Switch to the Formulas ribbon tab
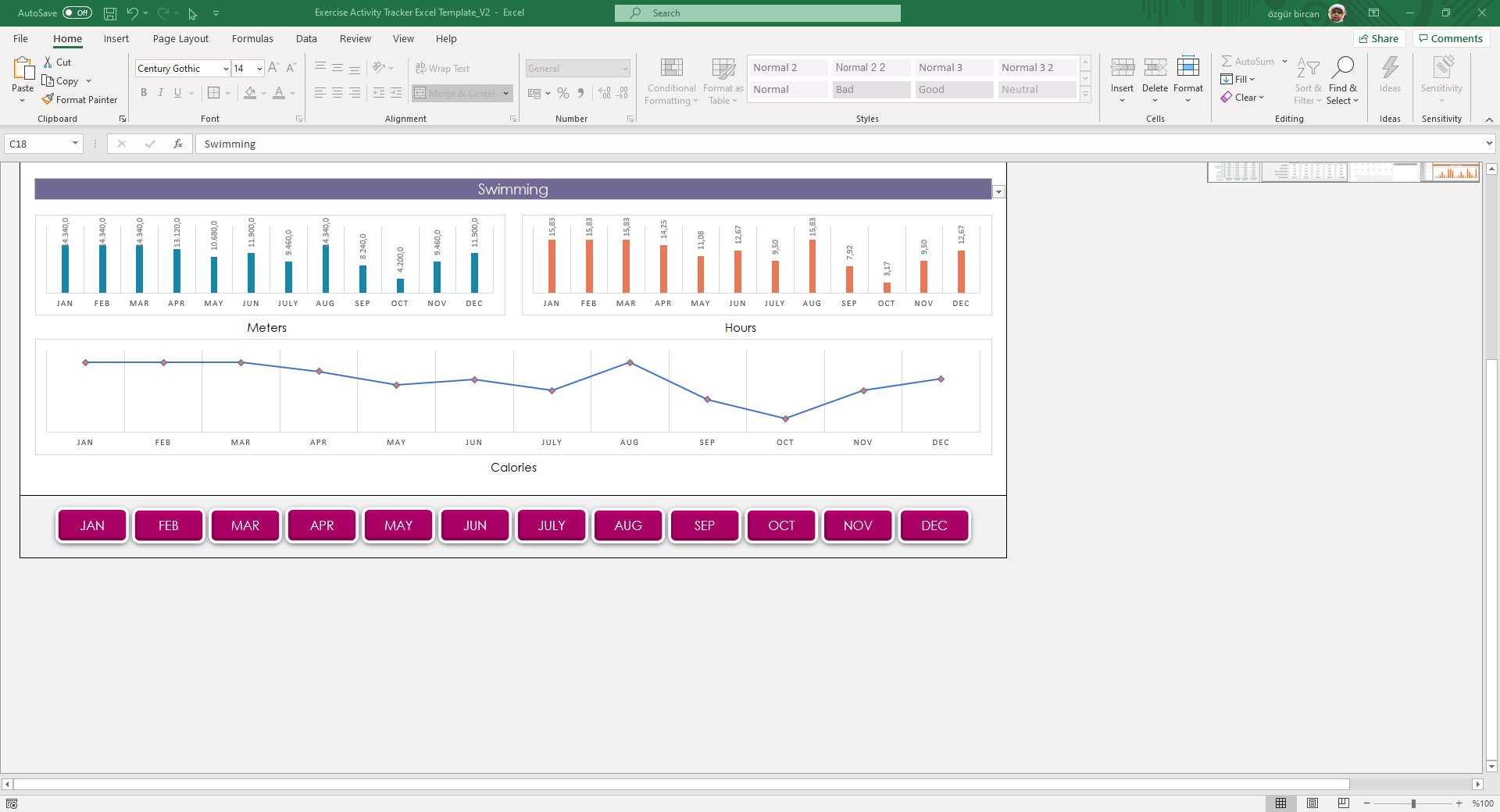The image size is (1500, 812). tap(252, 38)
